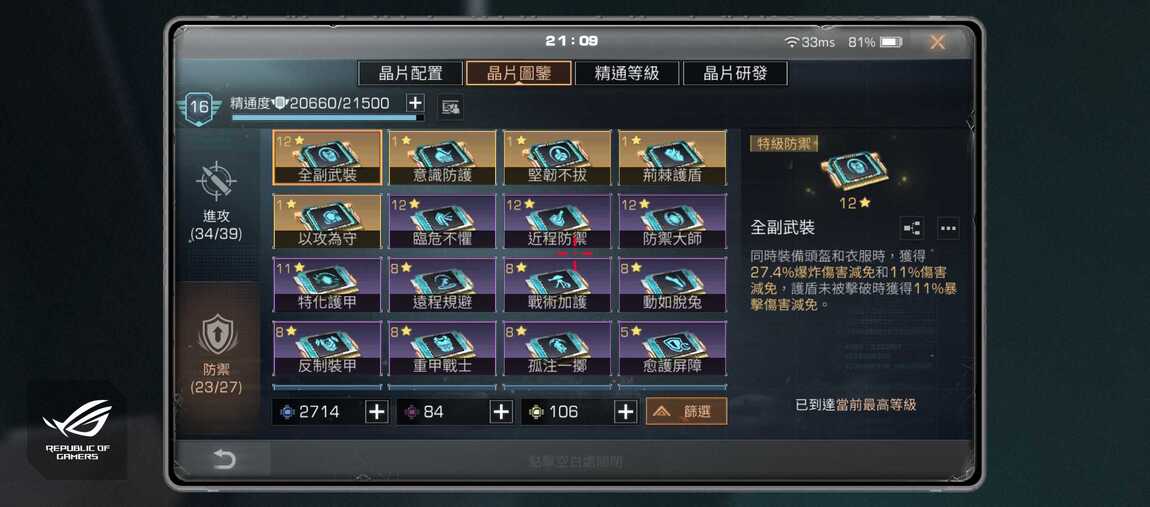Add more purple currency 84
The width and height of the screenshot is (1150, 507).
coord(501,412)
